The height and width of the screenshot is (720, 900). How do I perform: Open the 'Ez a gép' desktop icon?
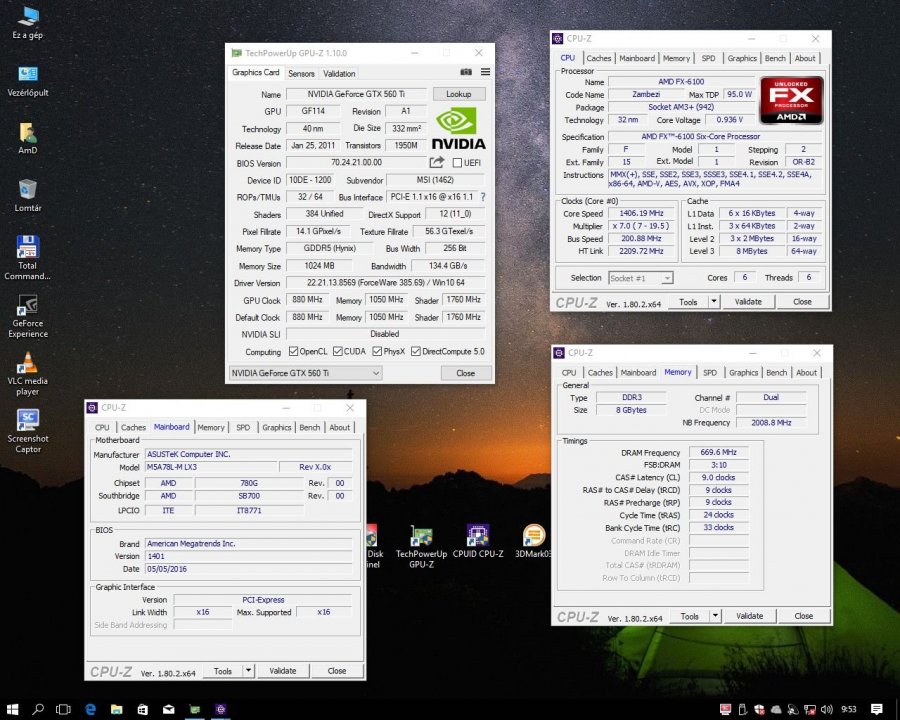[28, 23]
